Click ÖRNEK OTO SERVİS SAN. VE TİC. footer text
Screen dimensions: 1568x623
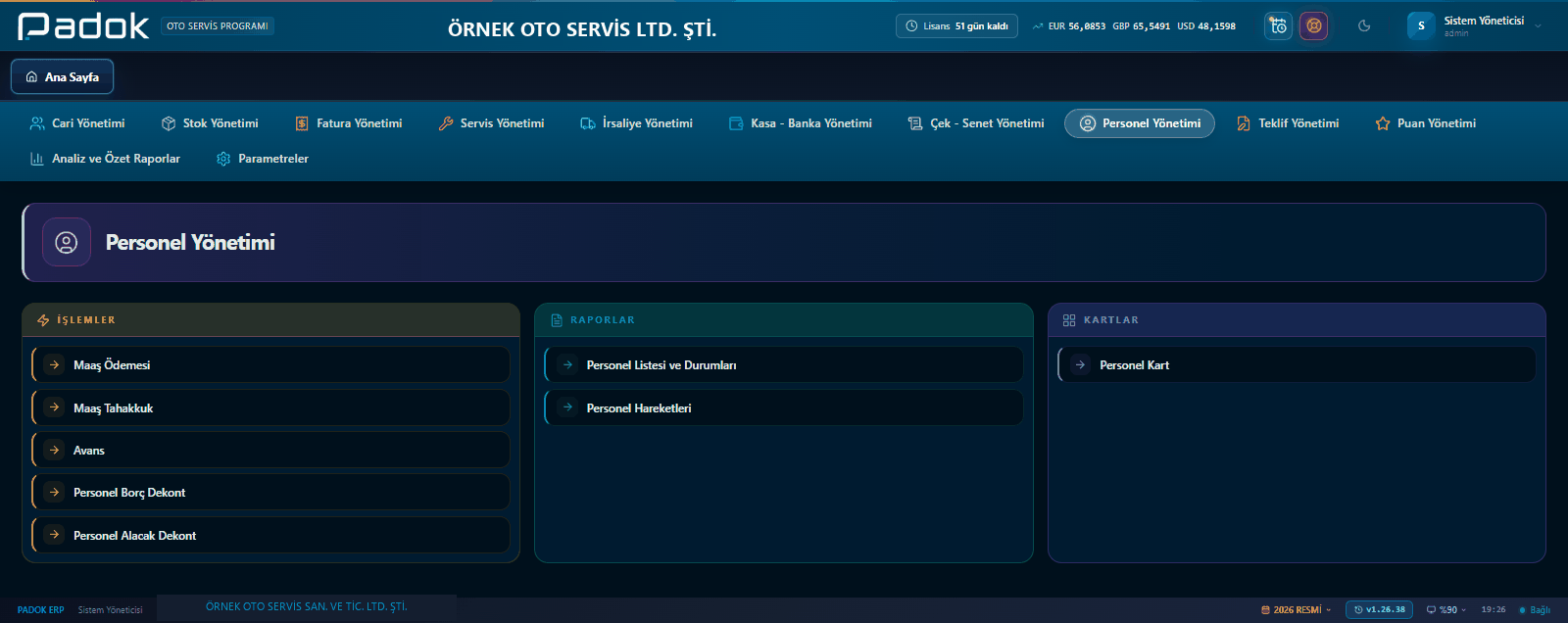pyautogui.click(x=306, y=606)
